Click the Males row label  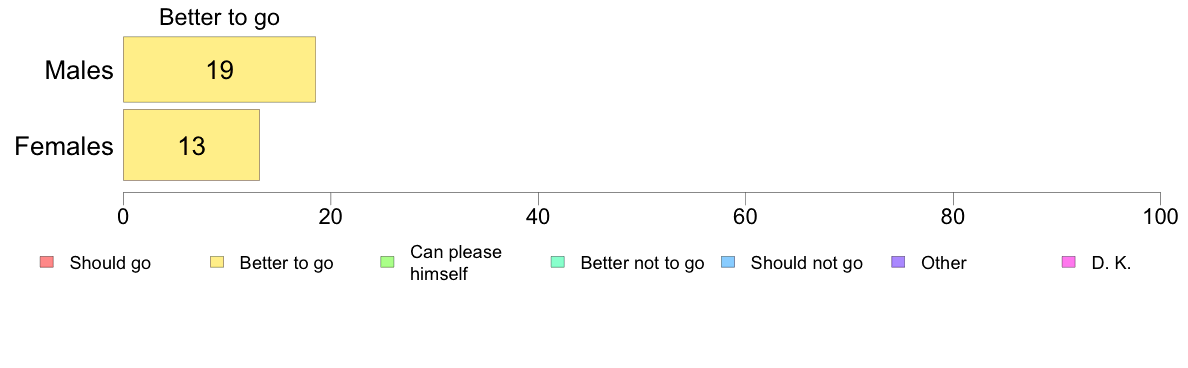[79, 70]
